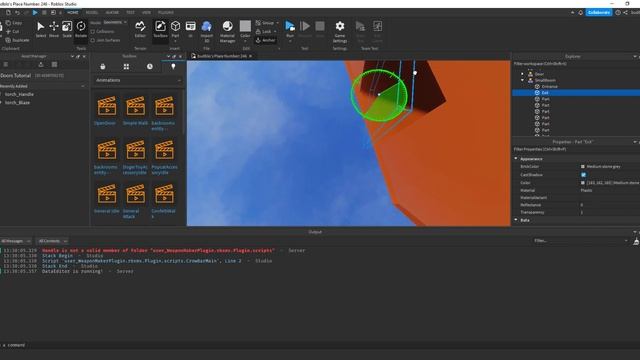
Task: Click the Output Filter input field
Action: point(580,241)
